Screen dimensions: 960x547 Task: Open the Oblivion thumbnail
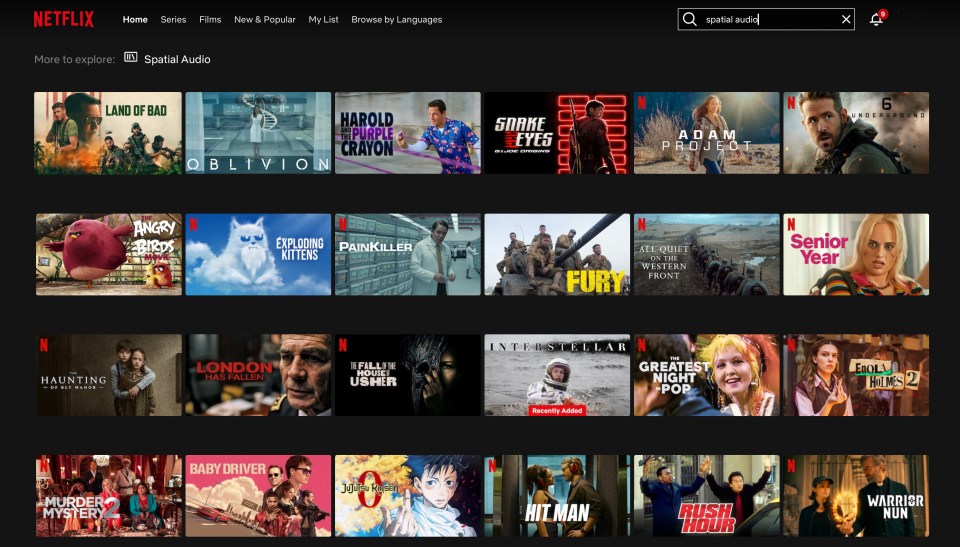coord(258,133)
